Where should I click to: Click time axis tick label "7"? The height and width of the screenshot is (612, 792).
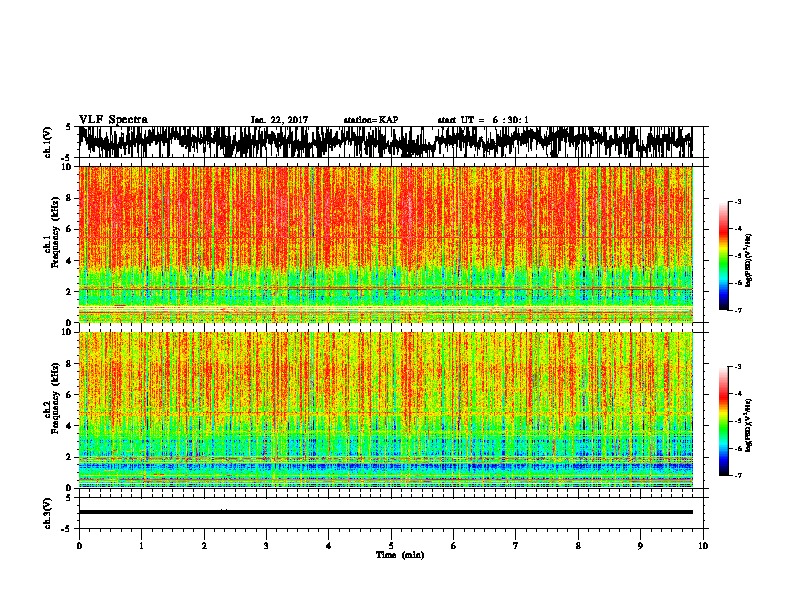coord(516,546)
